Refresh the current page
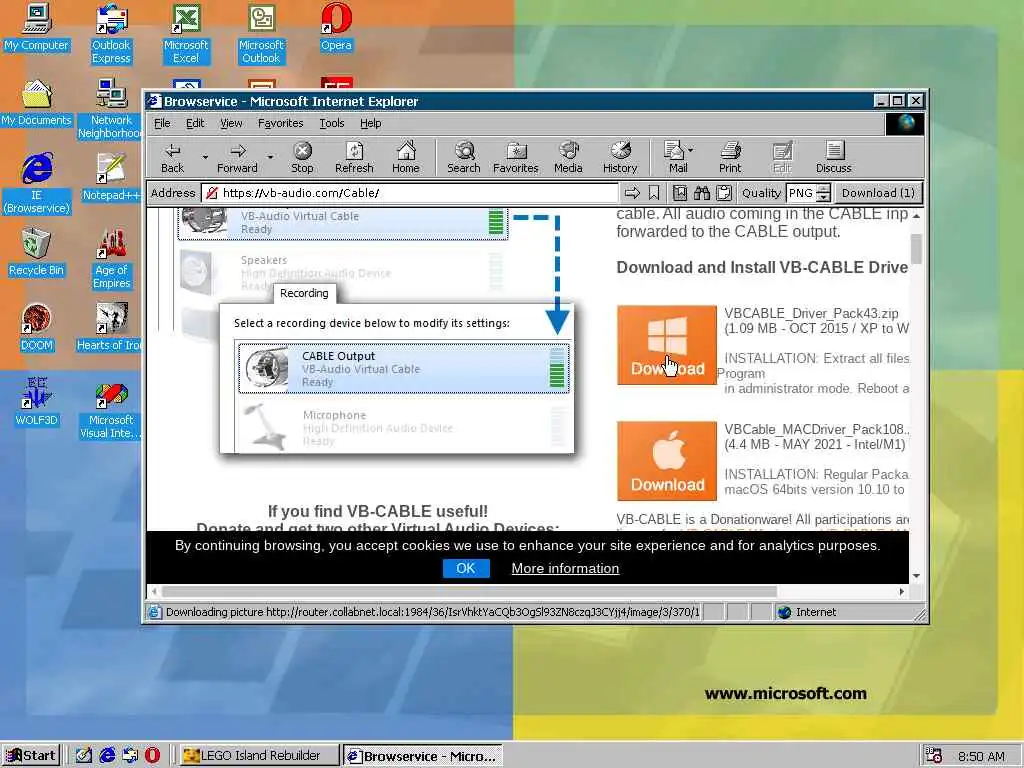Screen dimensions: 1024x768 tap(354, 157)
